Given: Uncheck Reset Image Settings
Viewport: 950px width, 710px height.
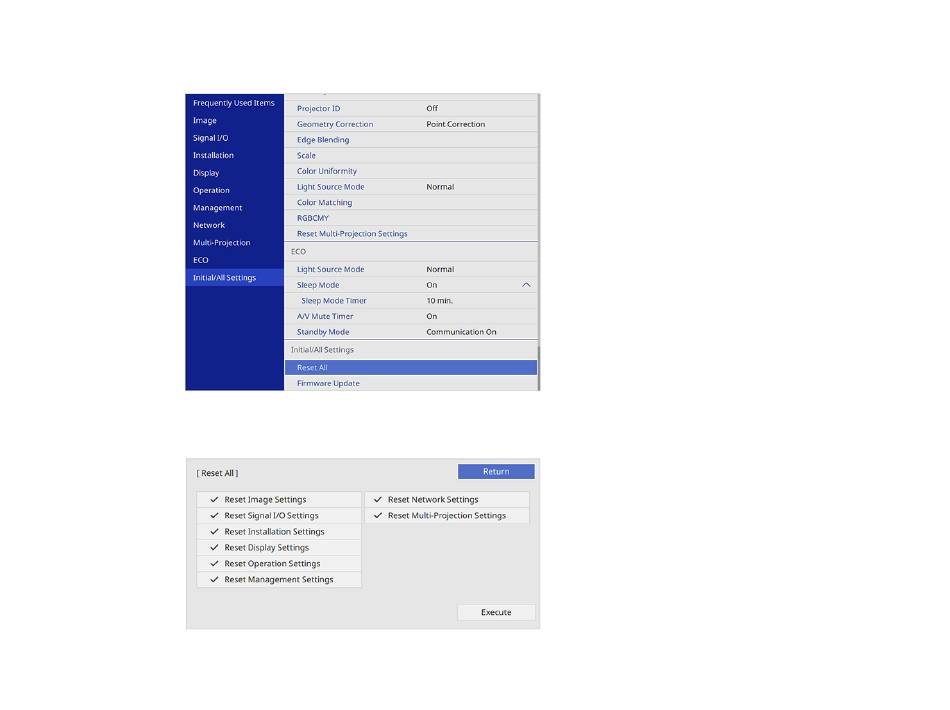Looking at the screenshot, I should coord(279,500).
